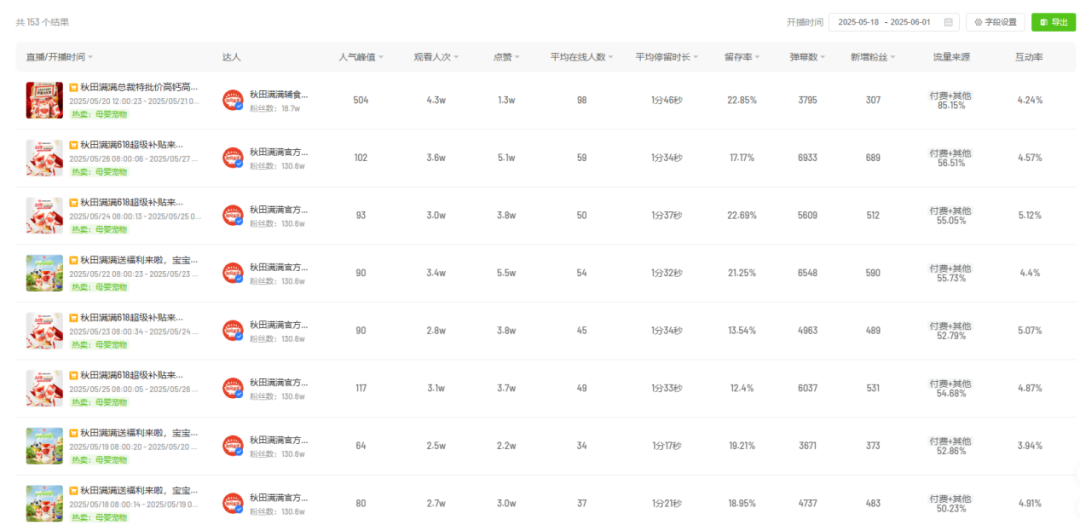This screenshot has width=1080, height=525.
Task: Click the spreadsheet icon on 导出 button
Action: (1043, 22)
